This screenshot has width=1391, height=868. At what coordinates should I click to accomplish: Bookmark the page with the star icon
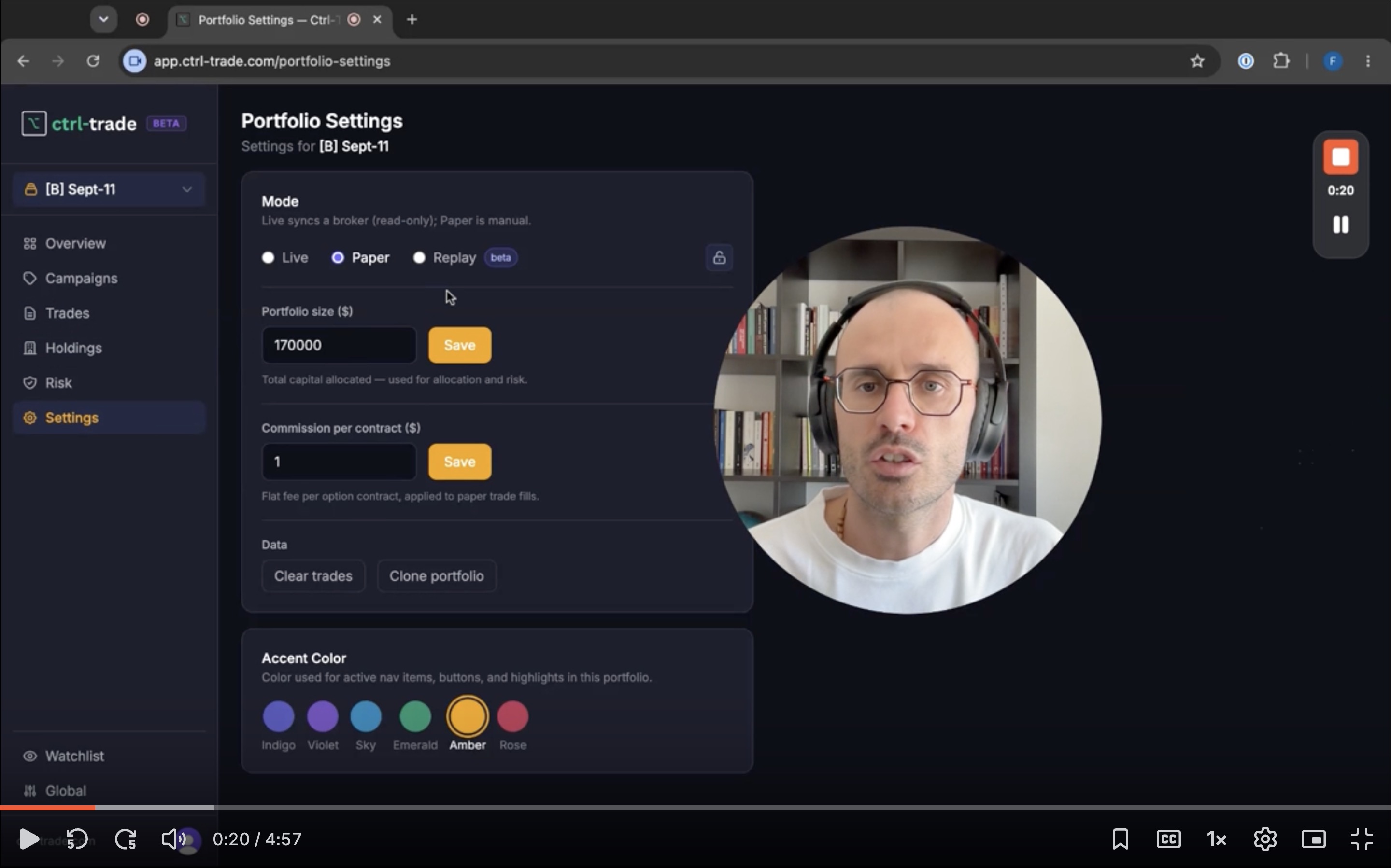tap(1197, 61)
